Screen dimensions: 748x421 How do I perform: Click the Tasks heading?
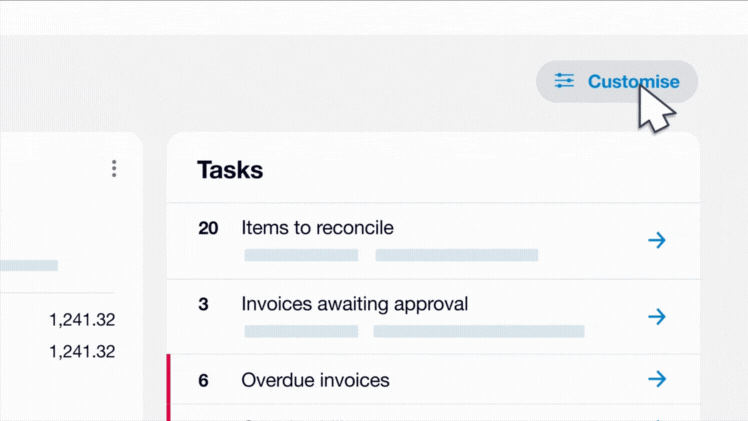[x=230, y=170]
